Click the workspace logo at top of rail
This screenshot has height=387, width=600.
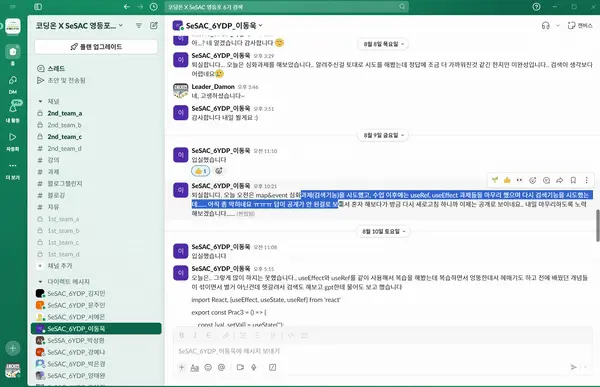pyautogui.click(x=13, y=26)
